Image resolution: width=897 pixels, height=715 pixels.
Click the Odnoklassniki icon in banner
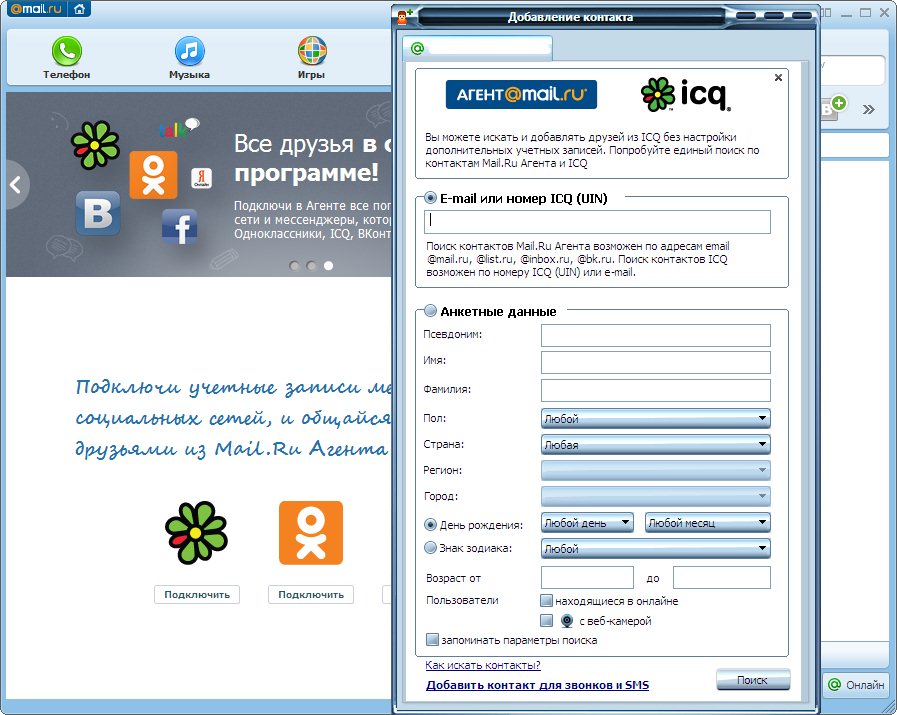coord(153,175)
